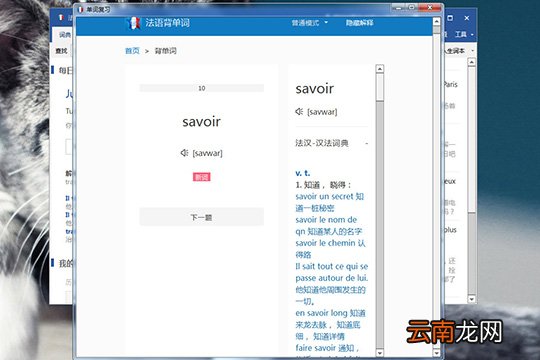Click example text 'savoir un secret'
540x360 pixels.
point(324,196)
